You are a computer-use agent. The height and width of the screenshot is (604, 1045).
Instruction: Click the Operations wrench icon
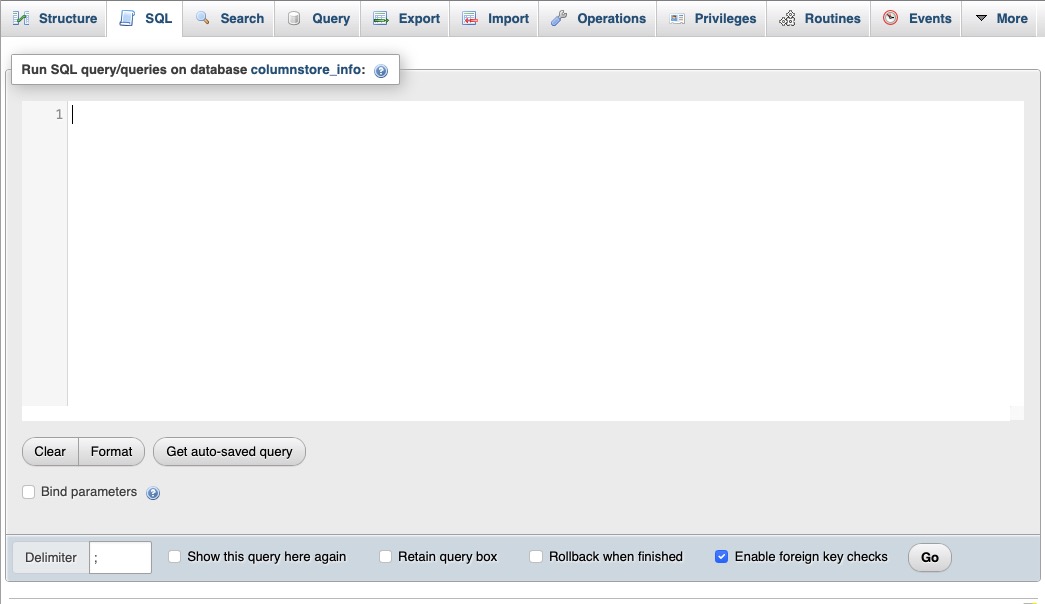tap(561, 18)
